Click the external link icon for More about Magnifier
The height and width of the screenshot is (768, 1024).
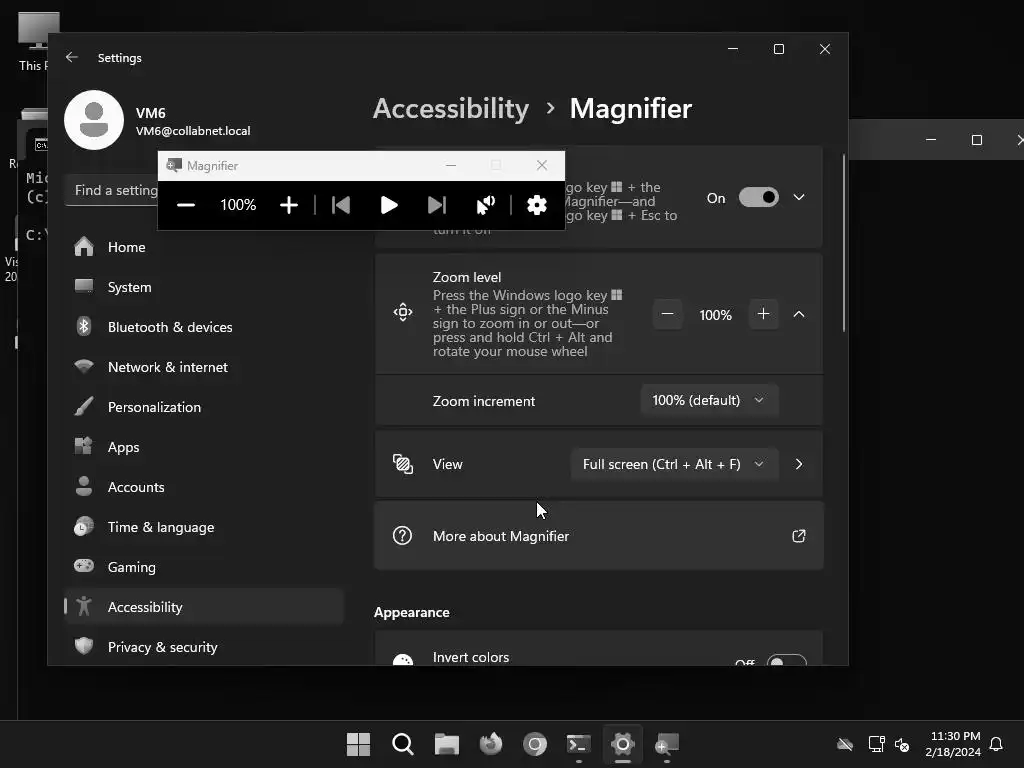799,536
